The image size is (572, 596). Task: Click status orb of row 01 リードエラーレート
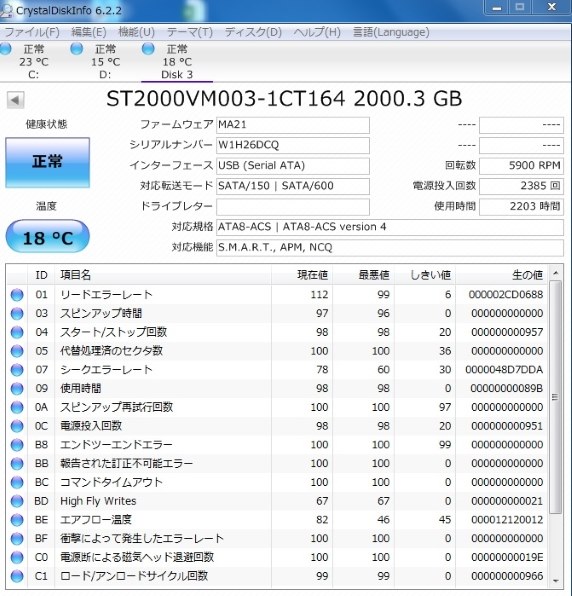point(17,295)
